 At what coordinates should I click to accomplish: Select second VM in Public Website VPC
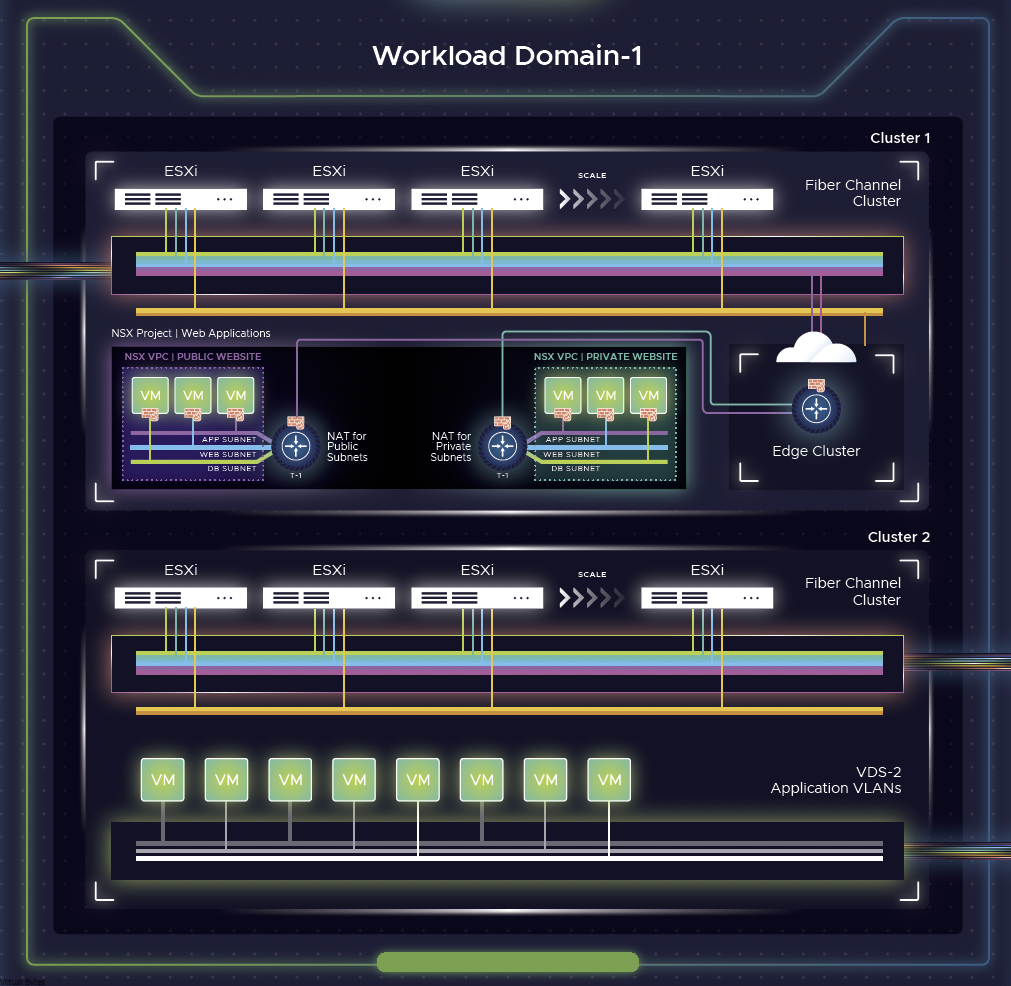pyautogui.click(x=193, y=395)
